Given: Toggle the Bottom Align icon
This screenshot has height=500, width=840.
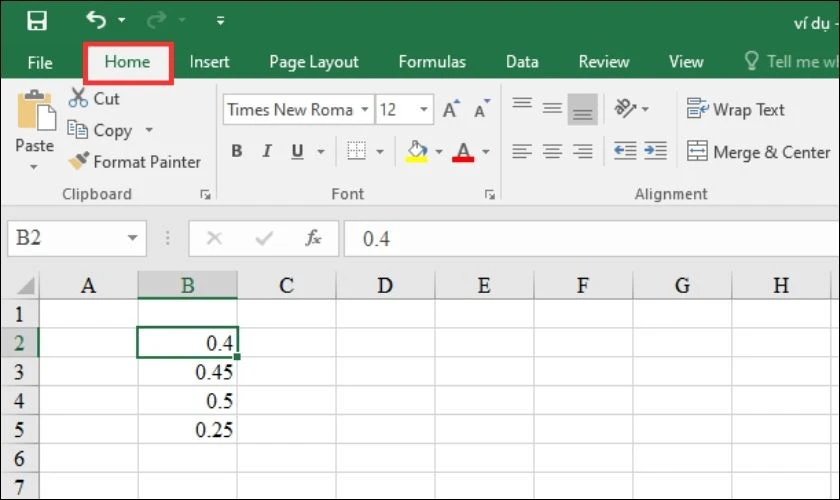Looking at the screenshot, I should (583, 109).
